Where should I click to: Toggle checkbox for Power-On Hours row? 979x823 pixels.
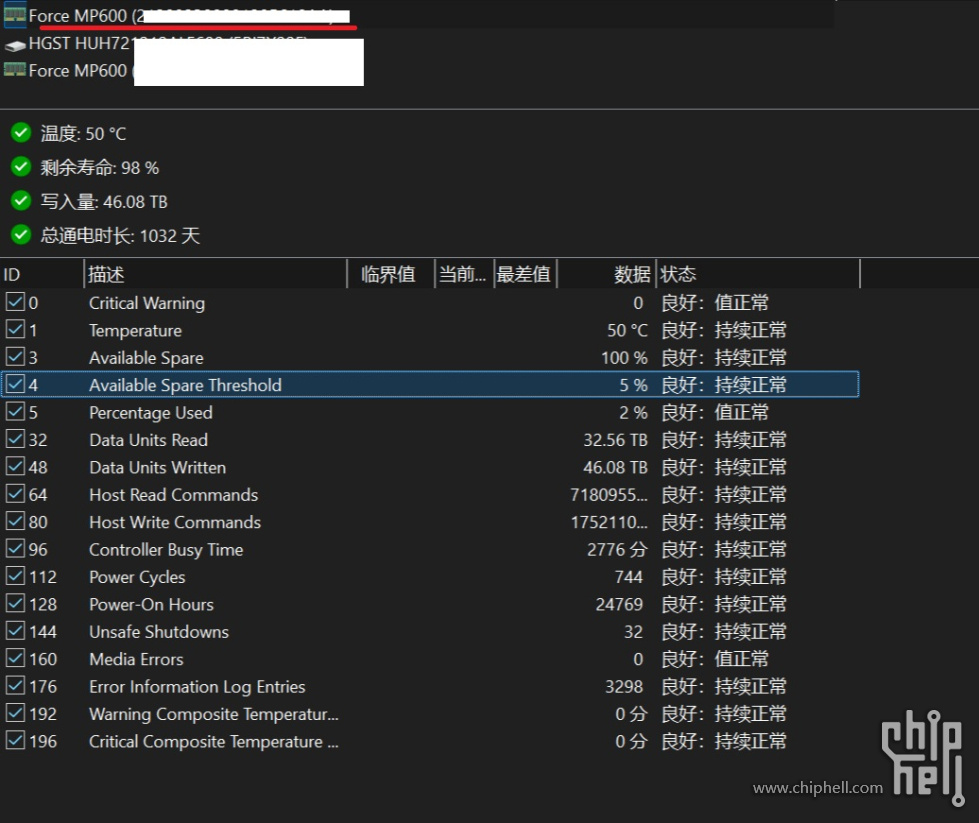[x=15, y=604]
